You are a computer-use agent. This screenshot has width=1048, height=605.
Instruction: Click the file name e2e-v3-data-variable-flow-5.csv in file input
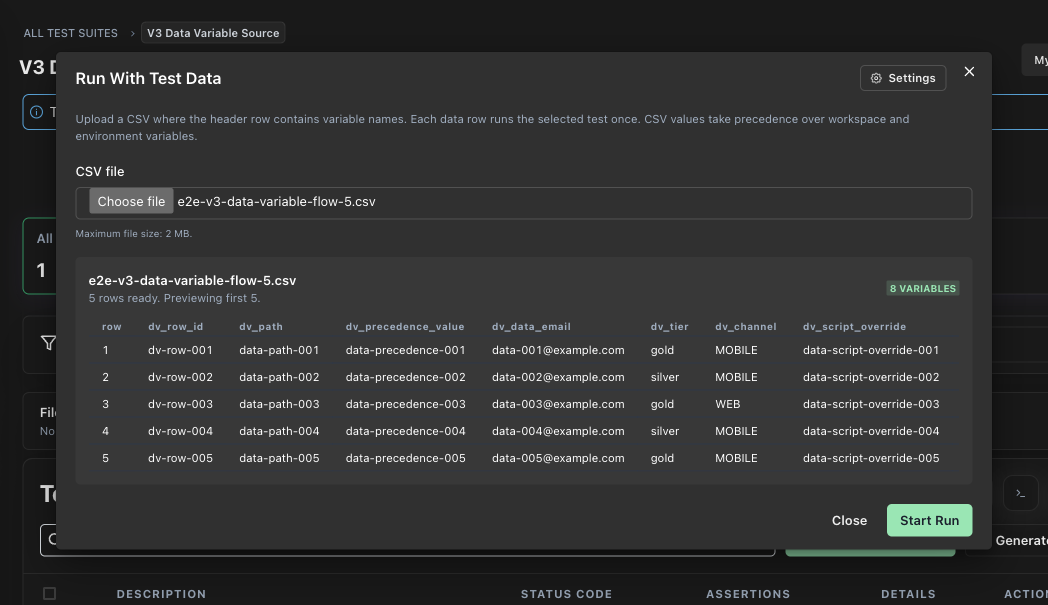(x=276, y=201)
